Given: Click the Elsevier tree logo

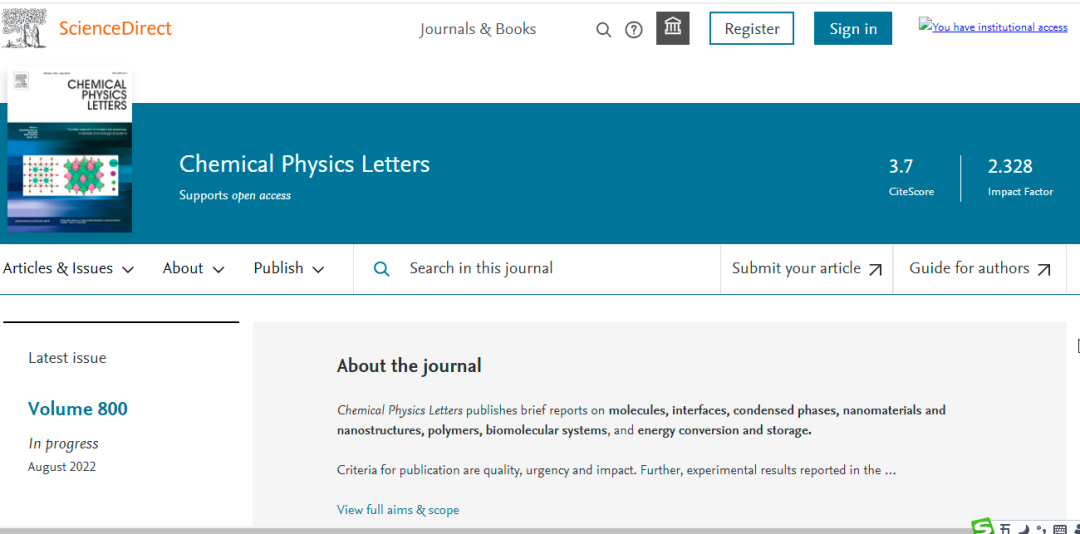Looking at the screenshot, I should point(24,27).
